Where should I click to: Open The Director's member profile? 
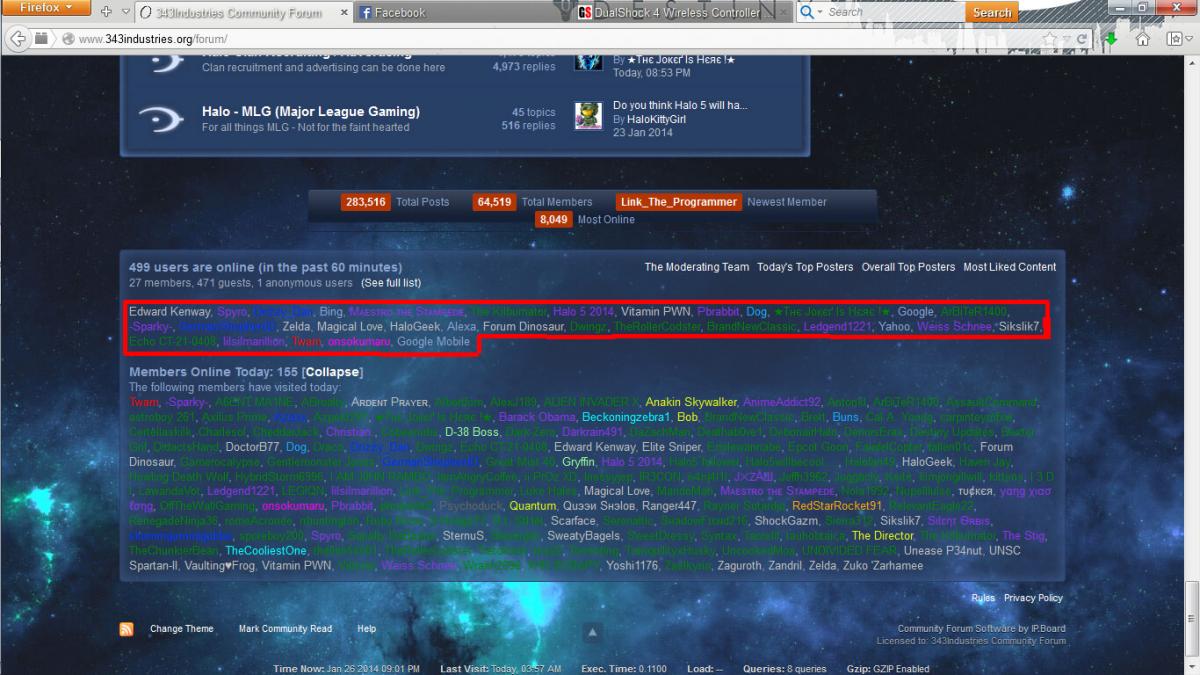tap(883, 536)
